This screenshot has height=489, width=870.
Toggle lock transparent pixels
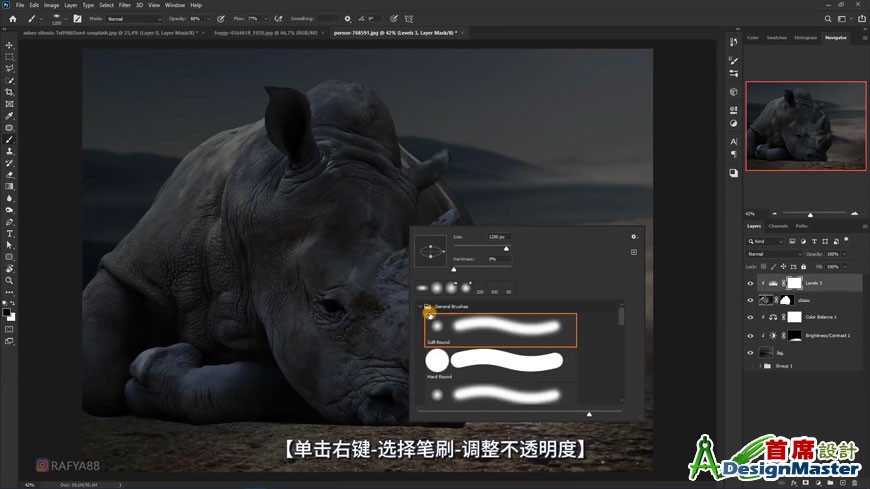[x=763, y=267]
